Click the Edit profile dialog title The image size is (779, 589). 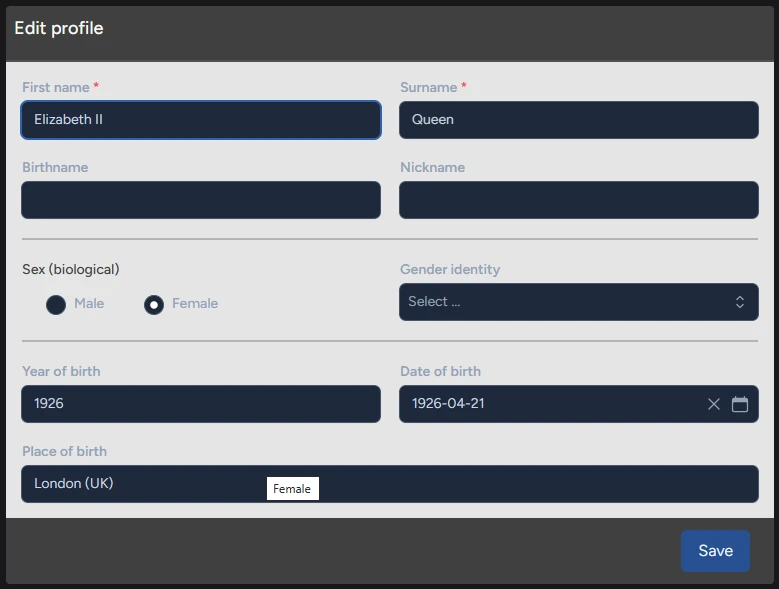(x=59, y=28)
